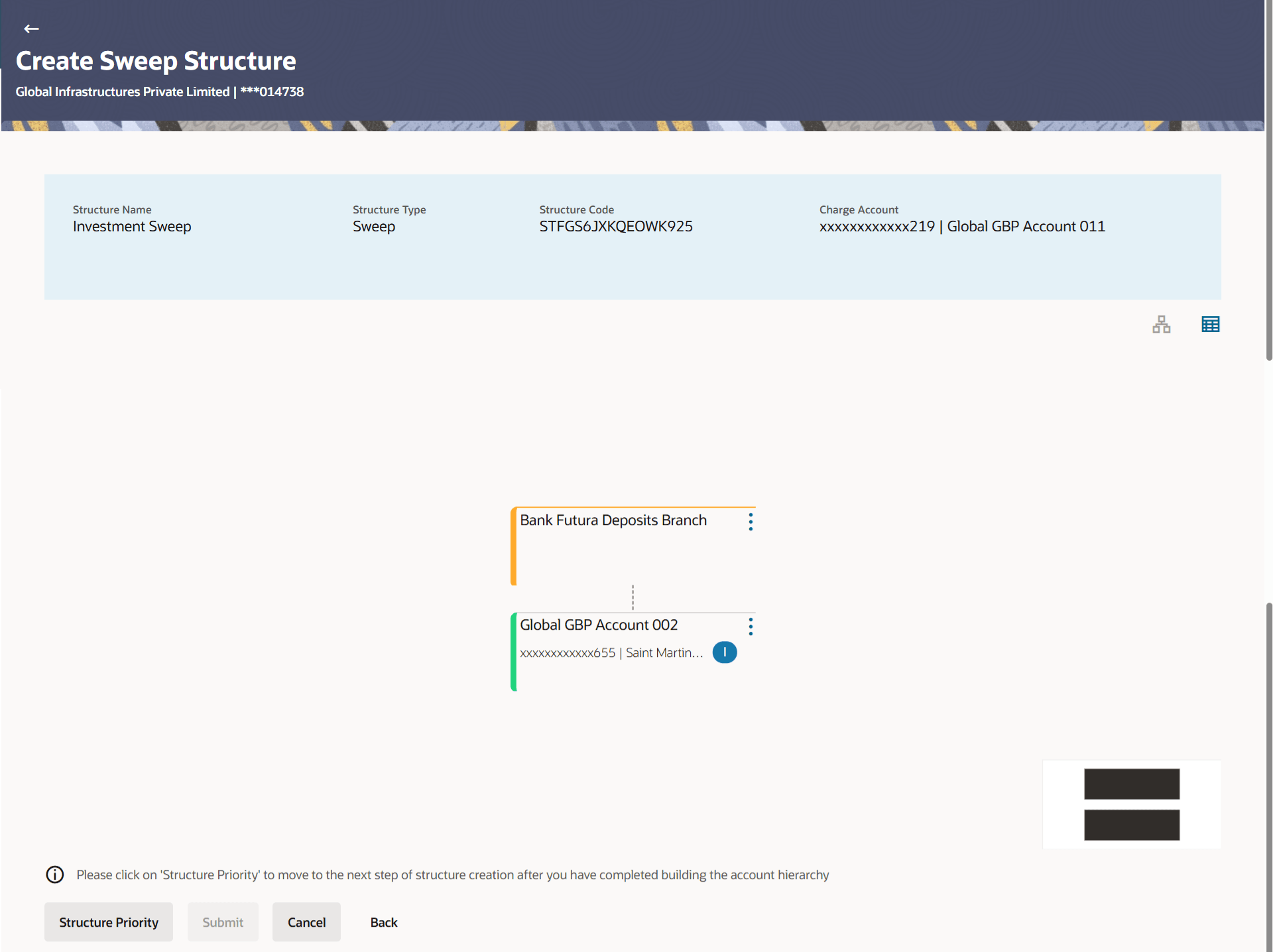Viewport: 1273px width, 952px height.
Task: Click the back arrow icon in header
Action: click(x=31, y=29)
